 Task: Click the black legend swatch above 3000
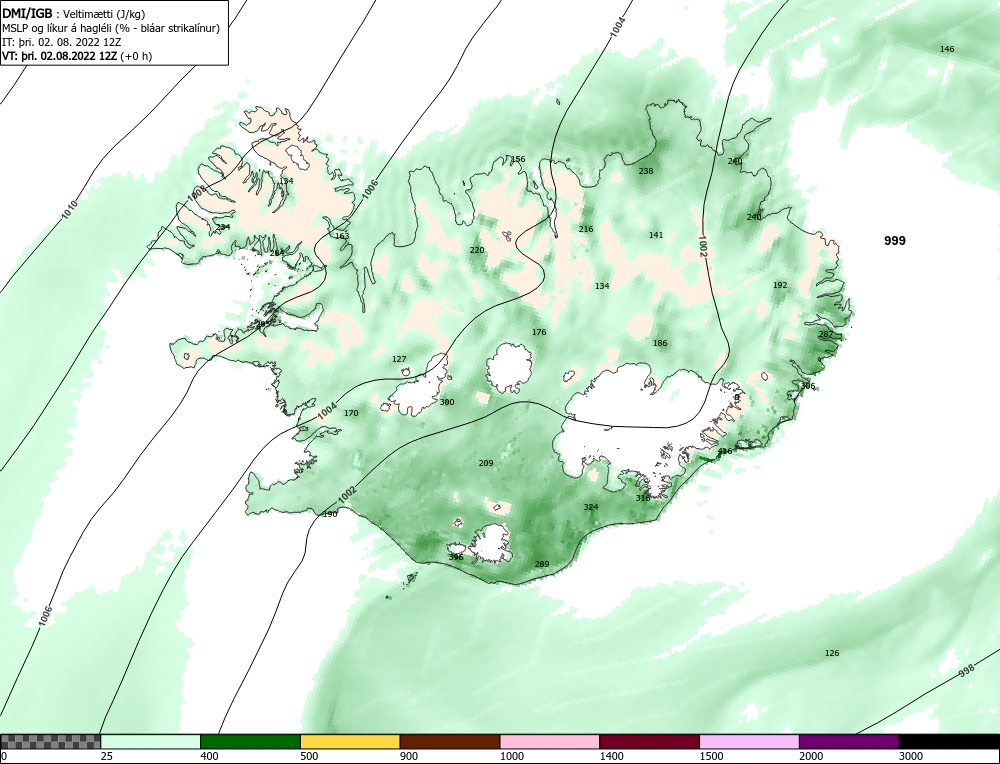[949, 741]
